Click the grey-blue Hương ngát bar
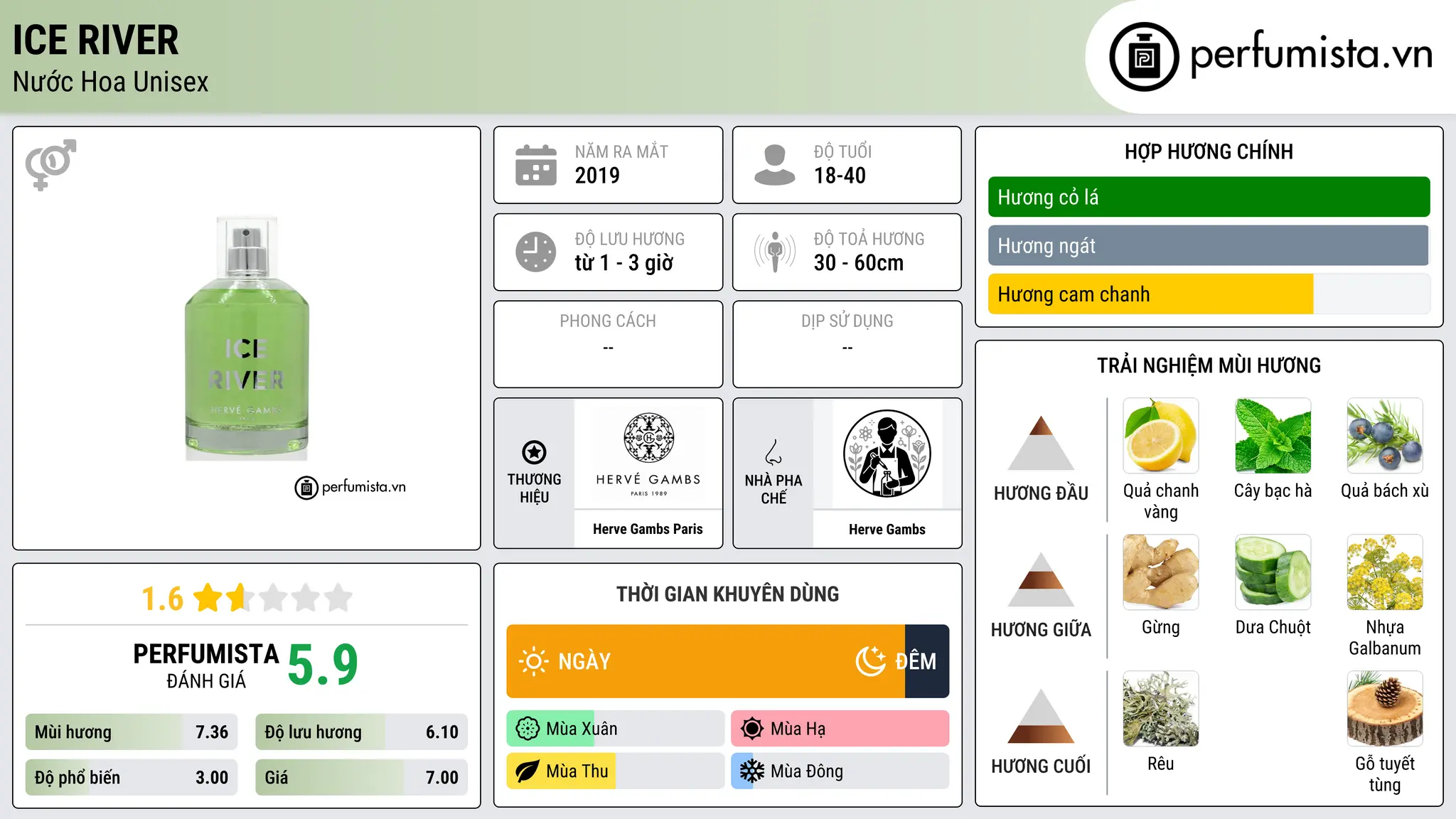Screen dimensions: 1456x819 [1209, 245]
